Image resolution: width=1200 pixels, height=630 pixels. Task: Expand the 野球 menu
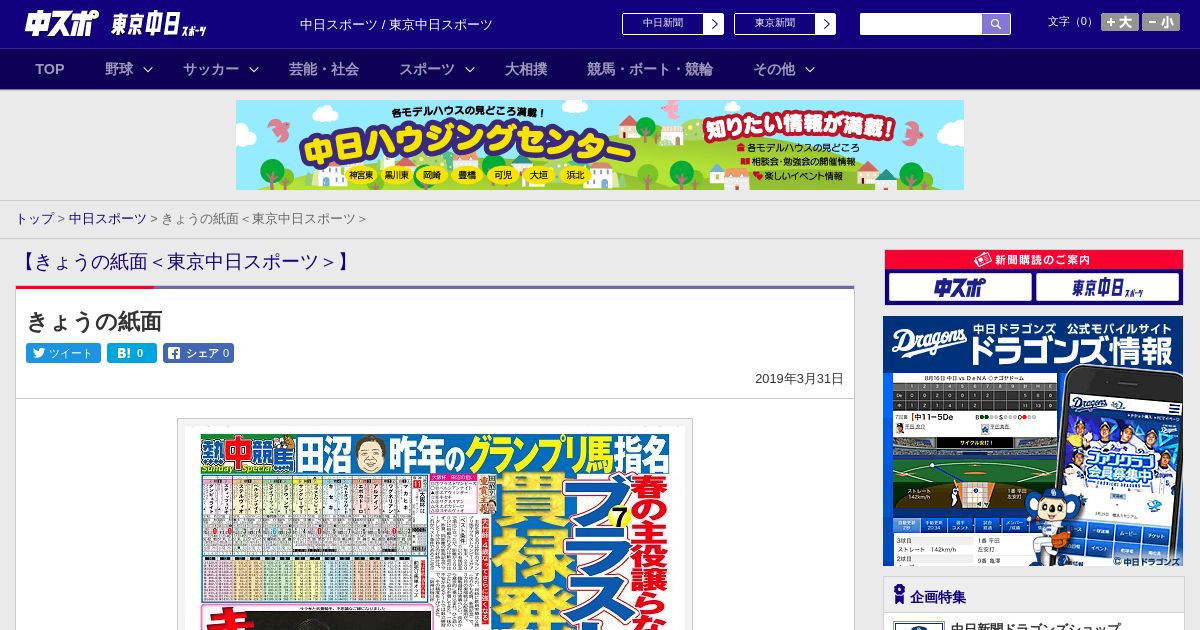click(x=129, y=69)
